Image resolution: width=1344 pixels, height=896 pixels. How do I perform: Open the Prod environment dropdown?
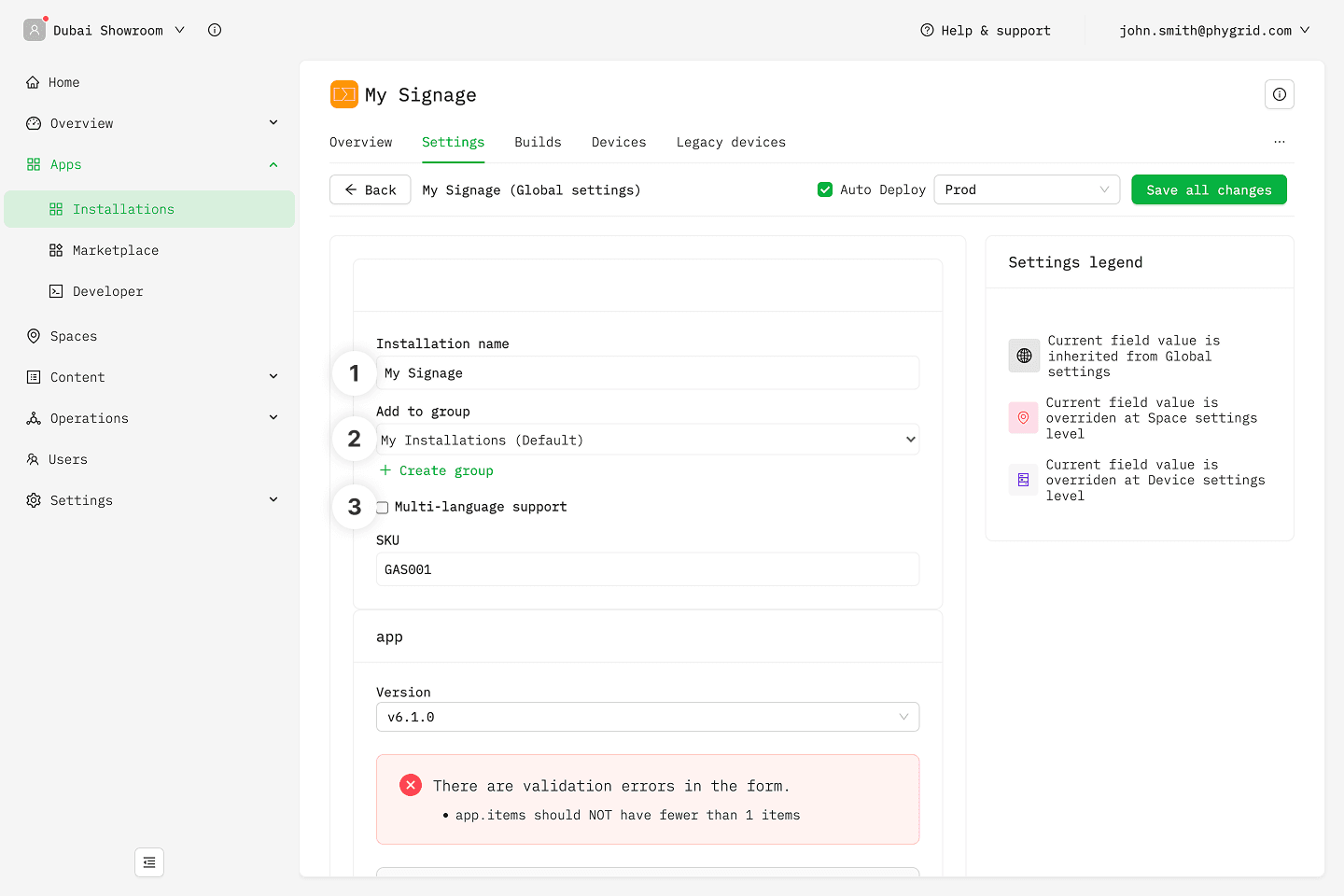point(1026,189)
